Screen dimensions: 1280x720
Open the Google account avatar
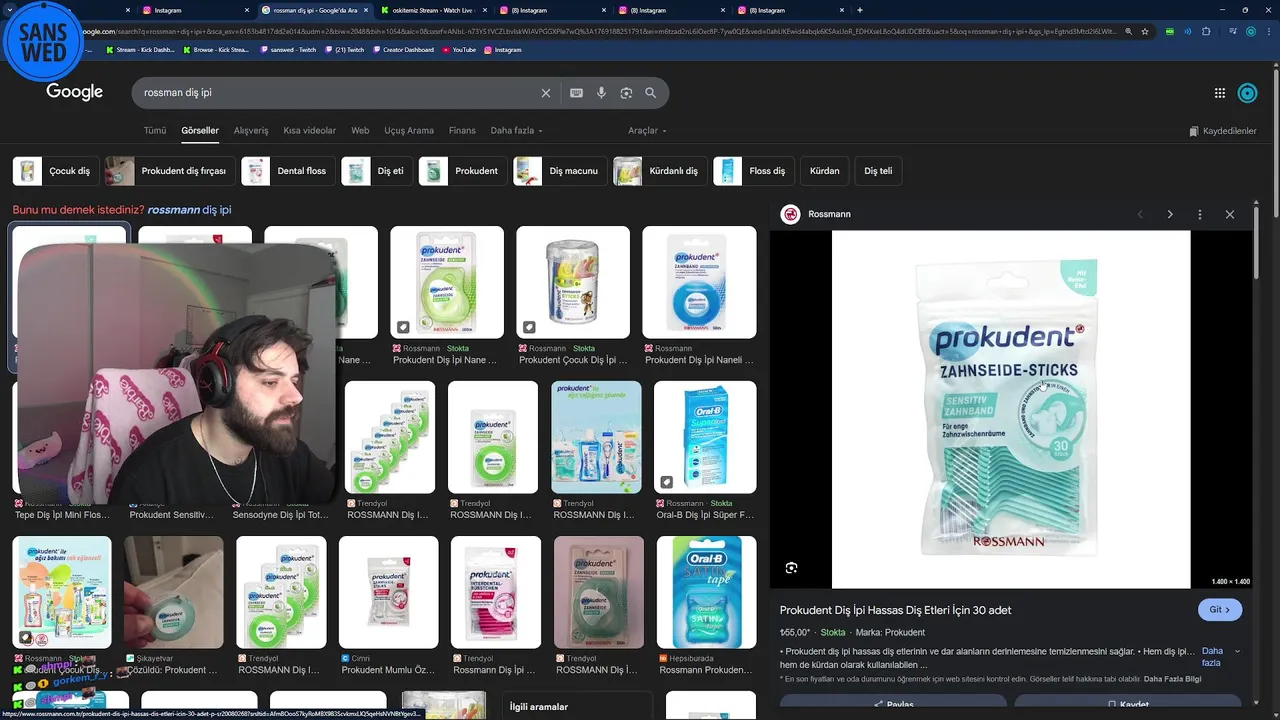point(1248,93)
